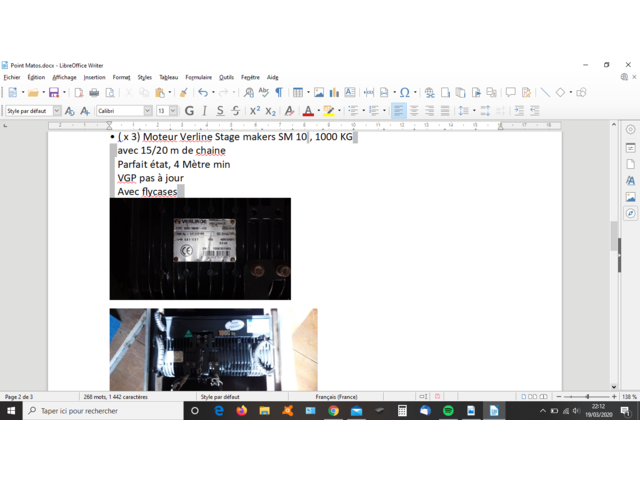Insert a comment
Viewport: 640px width, 480px height.
[511, 93]
